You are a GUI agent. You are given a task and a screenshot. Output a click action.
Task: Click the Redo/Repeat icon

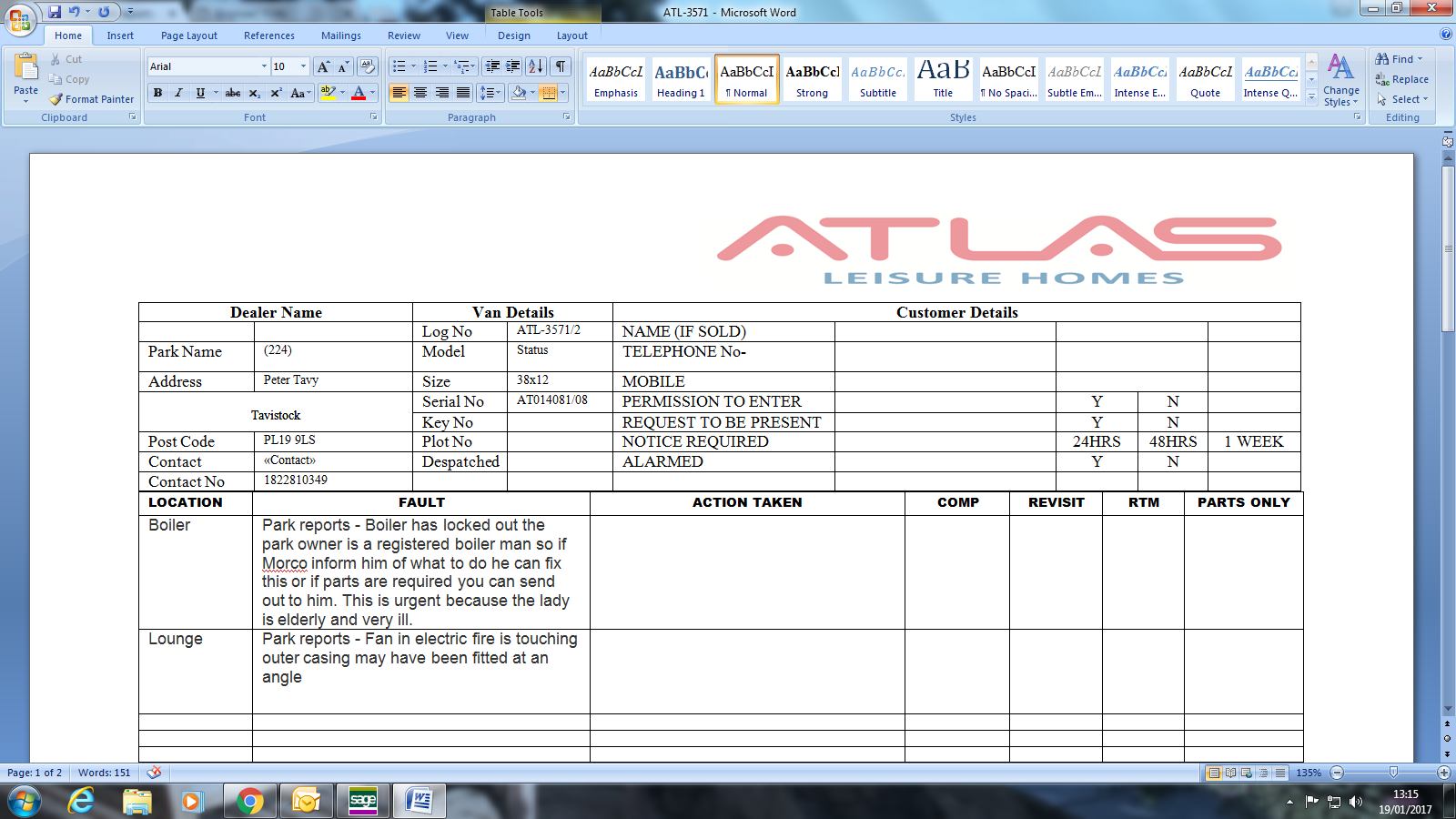point(104,12)
